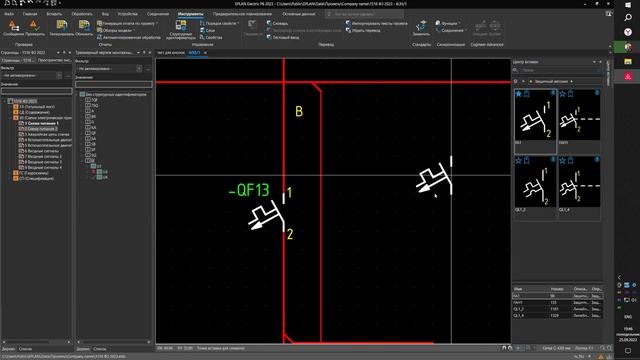
Task: Switch to Вставить ribbon tab
Action: 54,14
